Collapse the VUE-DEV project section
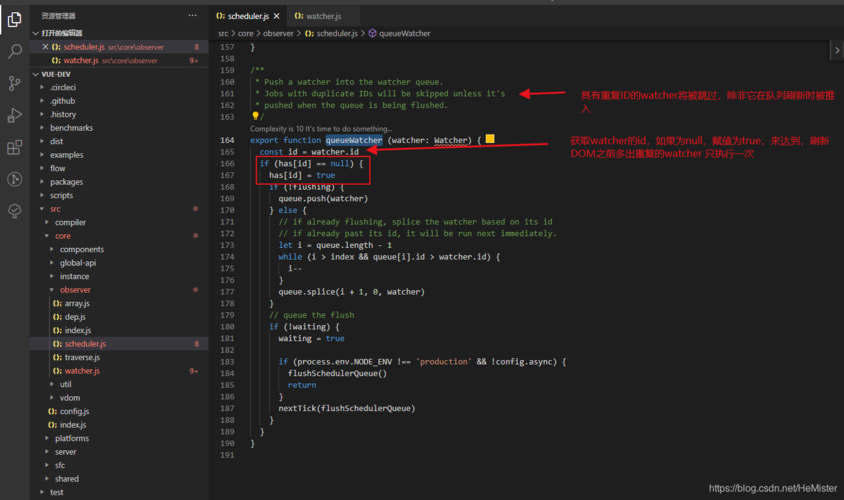 (x=119, y=74)
